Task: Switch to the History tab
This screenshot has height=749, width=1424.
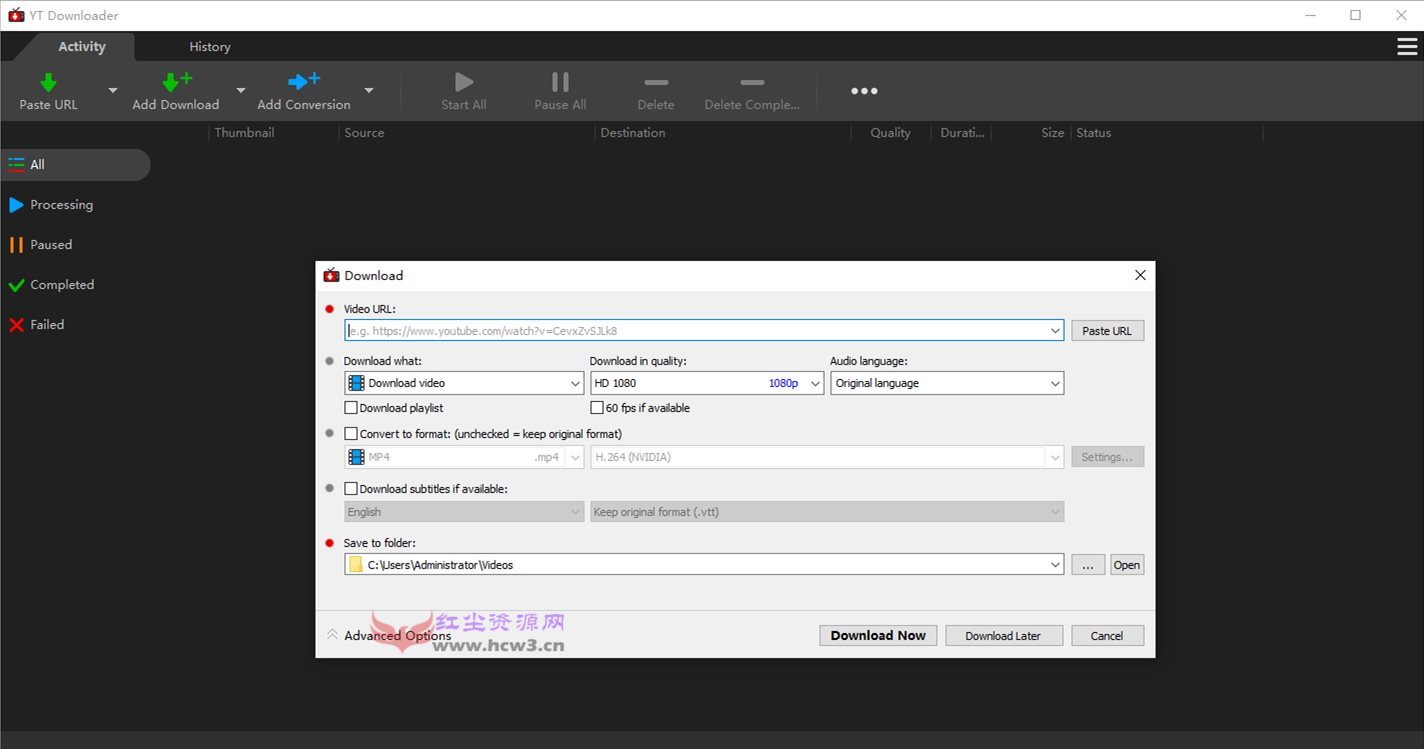Action: pyautogui.click(x=210, y=47)
